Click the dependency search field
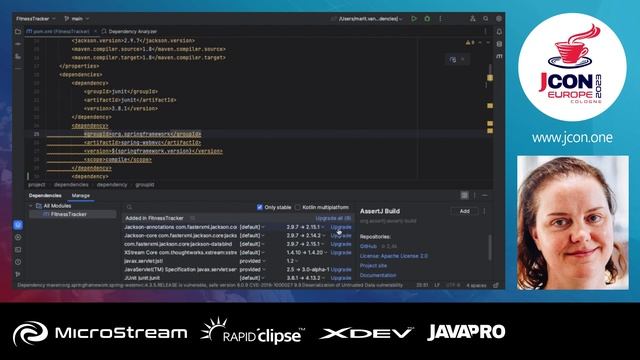 coord(189,207)
